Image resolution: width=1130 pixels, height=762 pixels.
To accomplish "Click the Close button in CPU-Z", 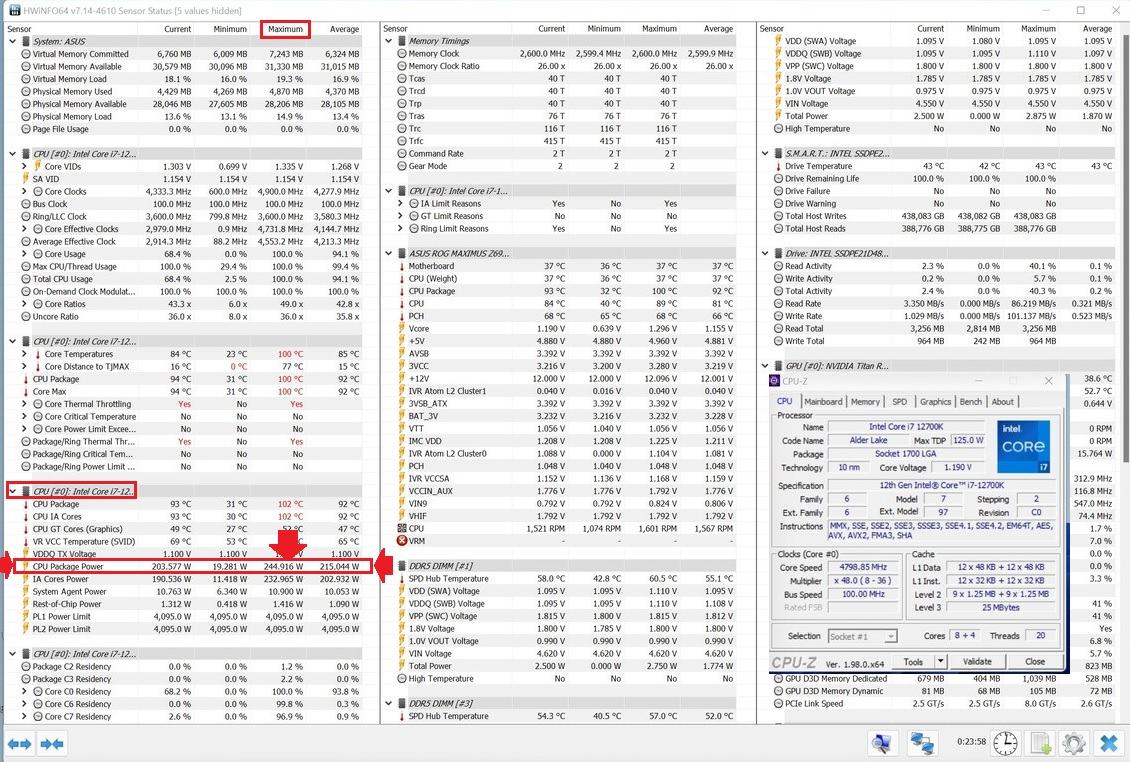I will (1035, 661).
